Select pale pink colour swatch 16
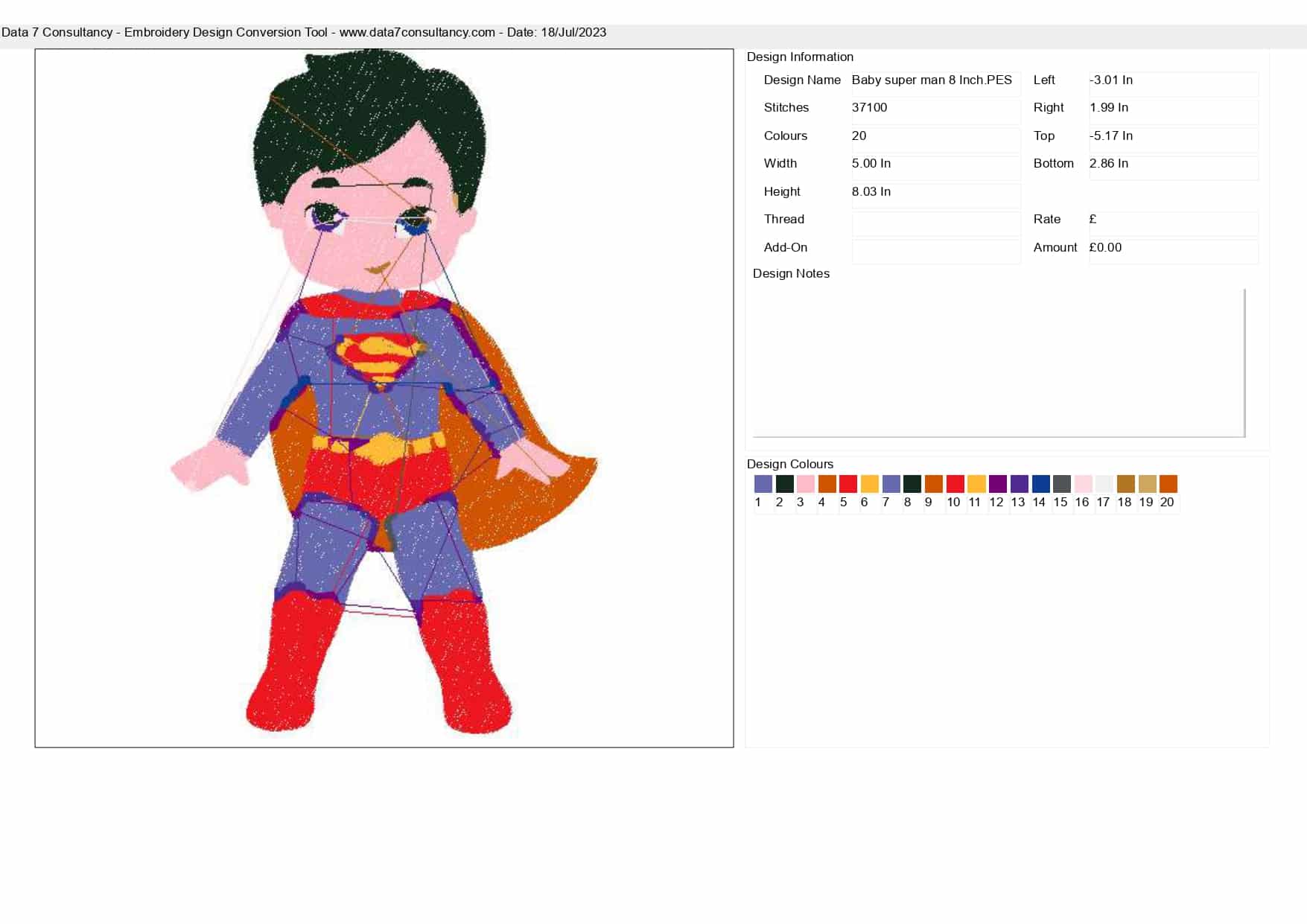This screenshot has width=1307, height=924. coord(1084,484)
